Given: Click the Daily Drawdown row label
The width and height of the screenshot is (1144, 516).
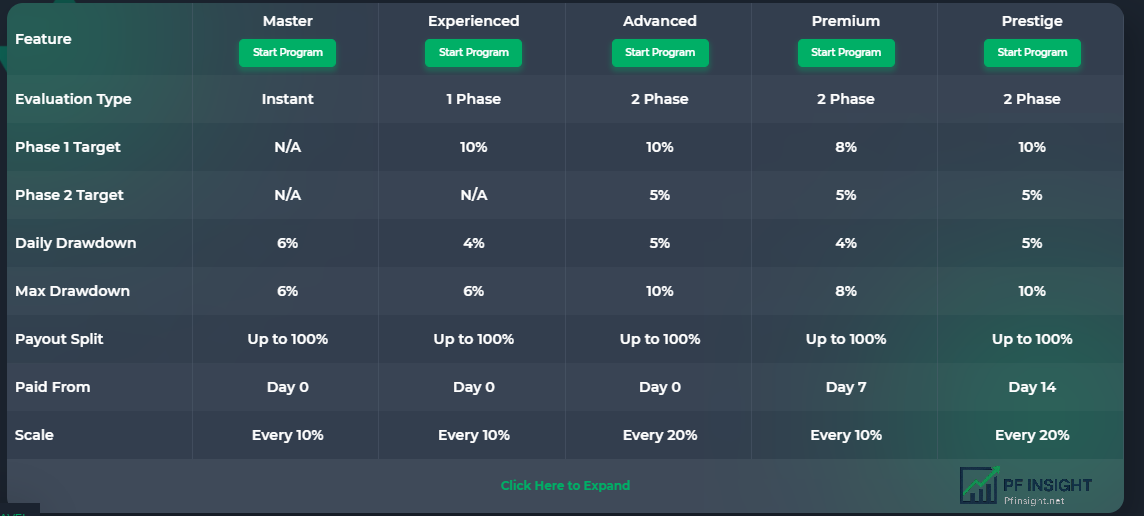Looking at the screenshot, I should click(75, 243).
